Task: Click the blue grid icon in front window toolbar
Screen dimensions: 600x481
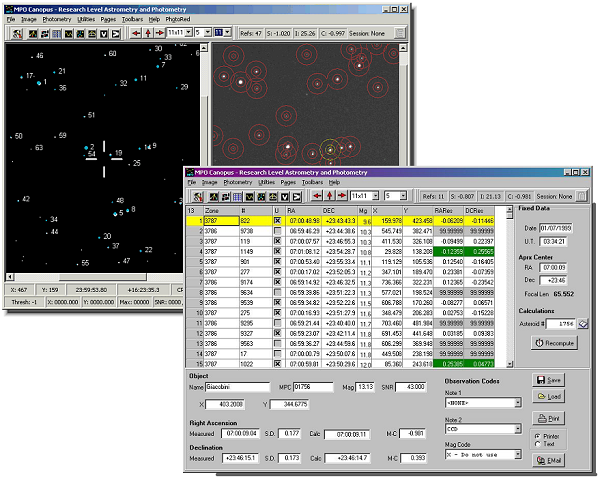Action: 238,197
